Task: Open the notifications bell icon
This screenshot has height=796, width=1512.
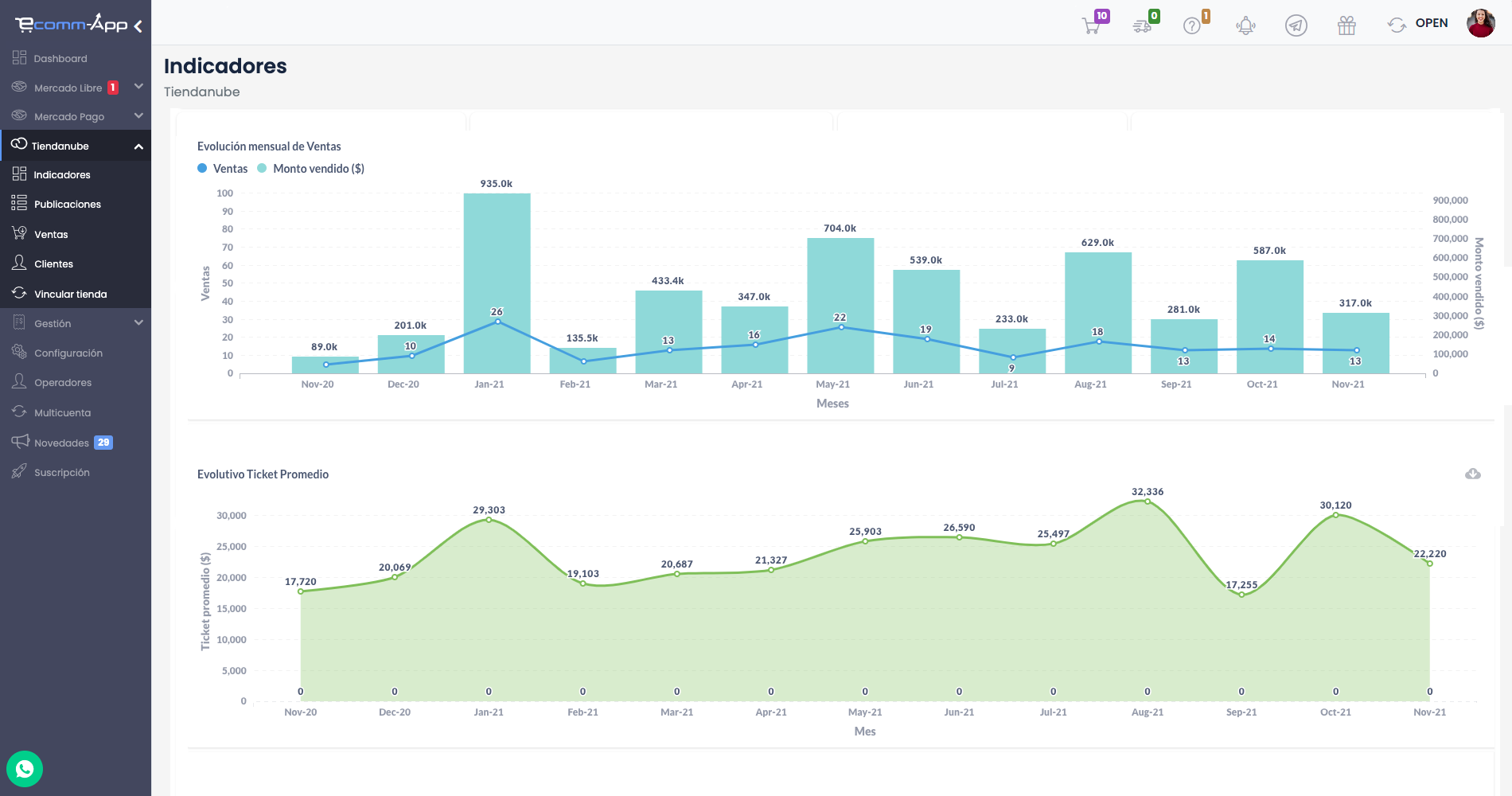Action: tap(1245, 25)
